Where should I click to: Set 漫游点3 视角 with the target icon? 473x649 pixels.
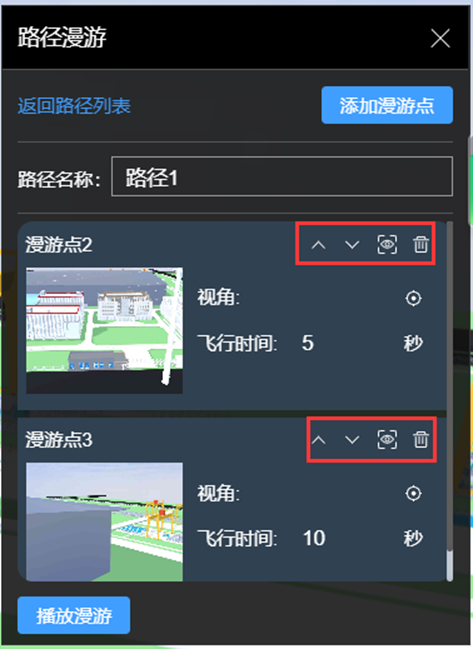[413, 493]
